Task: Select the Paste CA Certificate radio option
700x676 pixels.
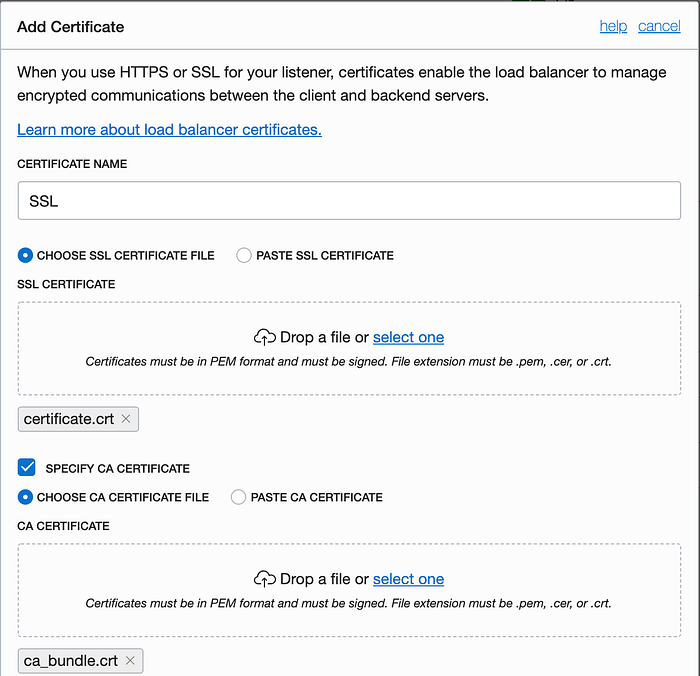Action: tap(238, 497)
